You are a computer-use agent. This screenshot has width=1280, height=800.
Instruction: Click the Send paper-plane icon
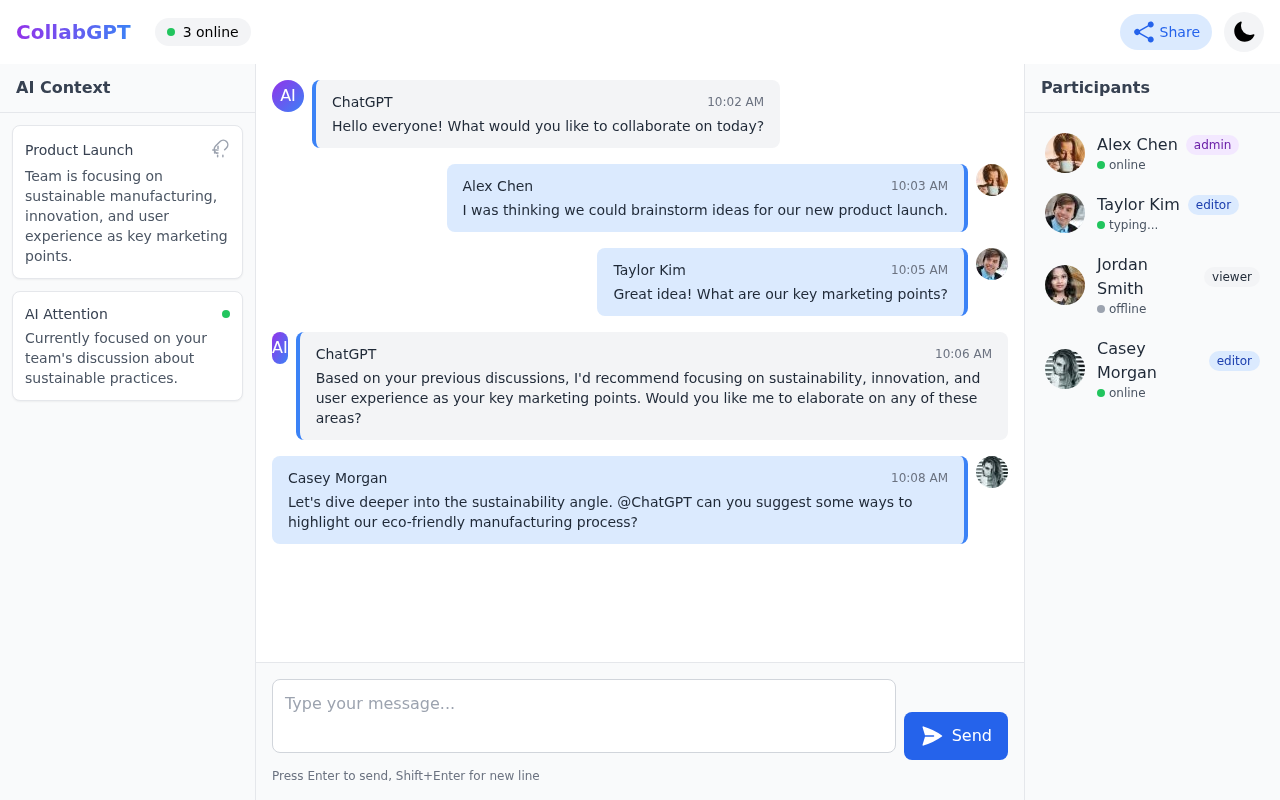[930, 736]
